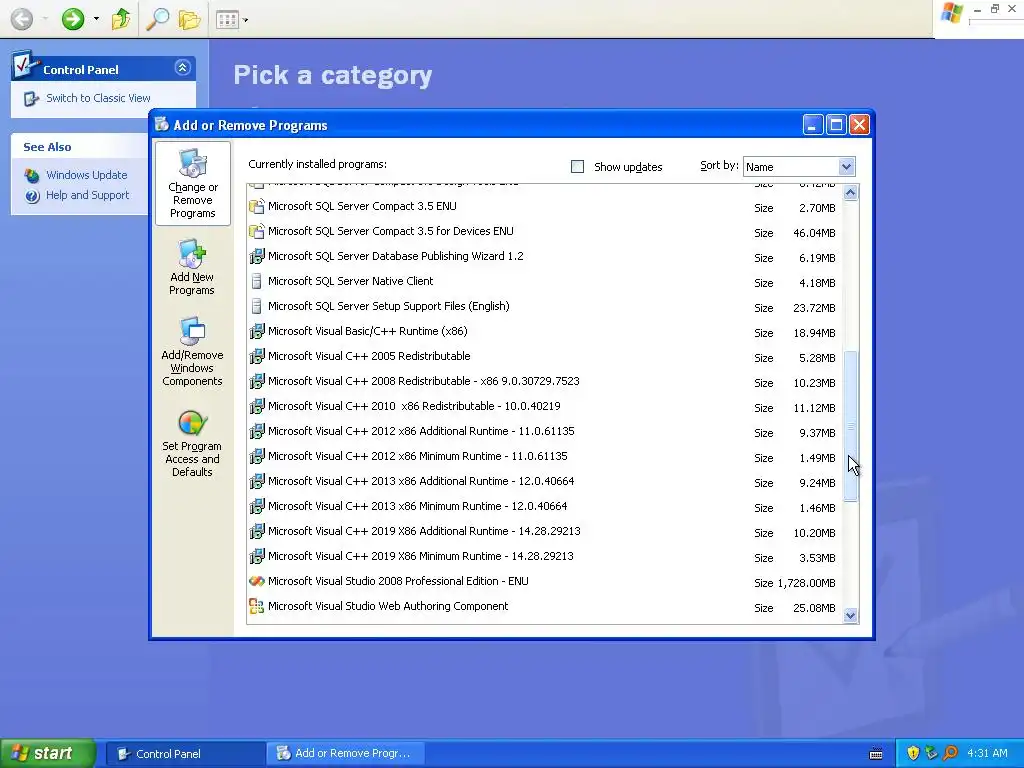Click the security shield tray icon
This screenshot has width=1024, height=768.
pos(913,754)
